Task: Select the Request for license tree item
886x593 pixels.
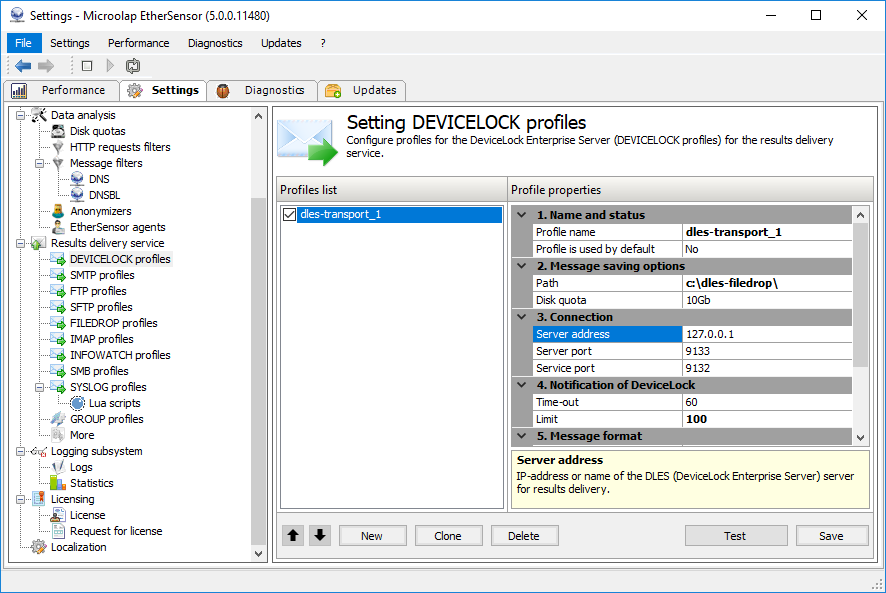Action: [x=116, y=531]
